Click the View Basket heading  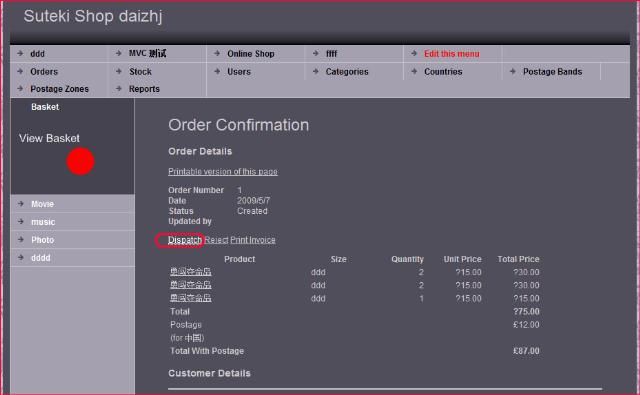pos(49,138)
